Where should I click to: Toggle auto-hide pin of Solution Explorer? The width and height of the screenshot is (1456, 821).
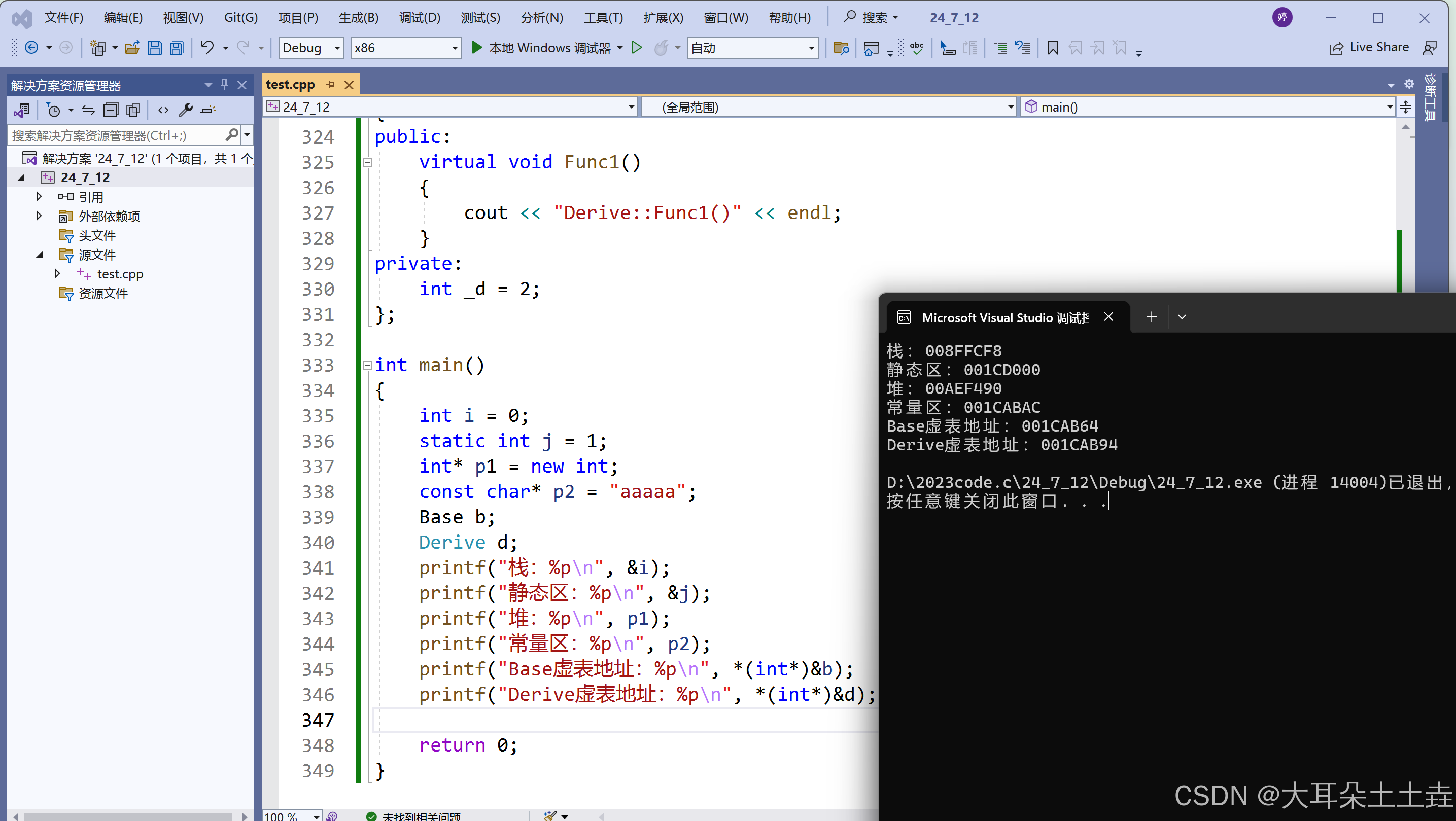point(225,85)
